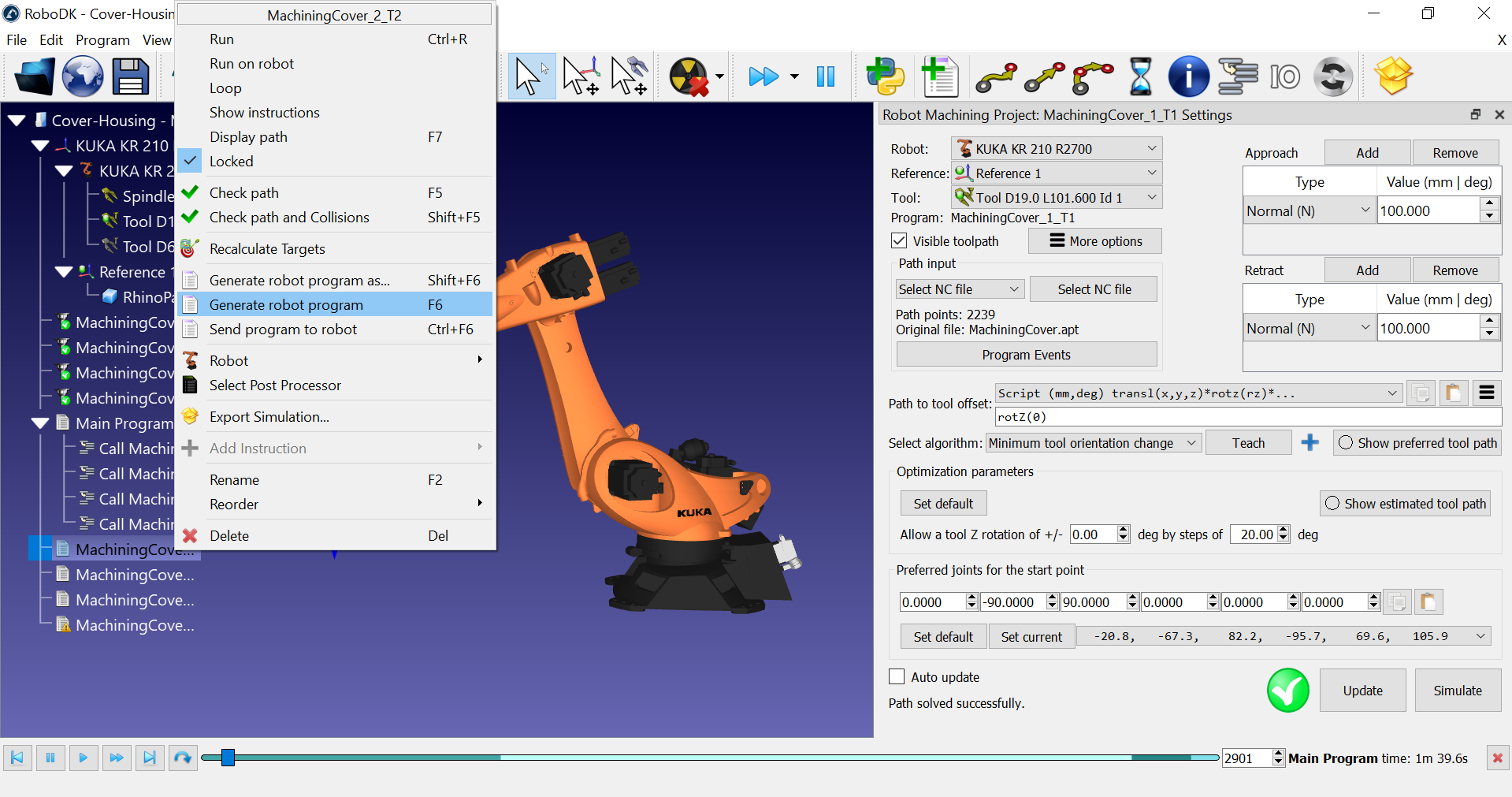
Task: Open the RoboDK online library
Action: point(82,76)
